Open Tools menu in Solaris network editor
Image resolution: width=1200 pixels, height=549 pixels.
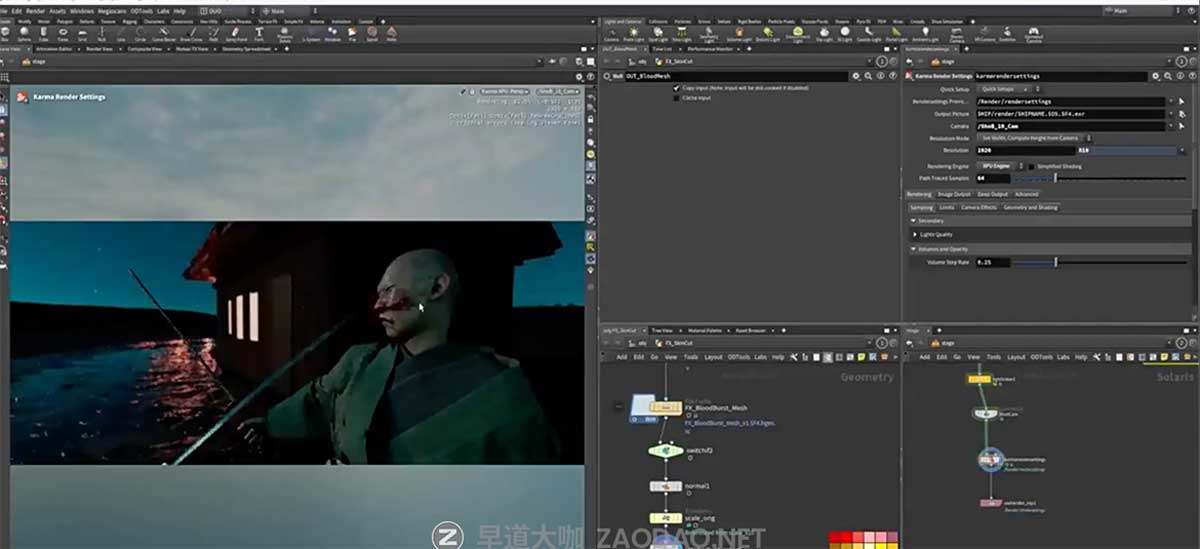[993, 356]
